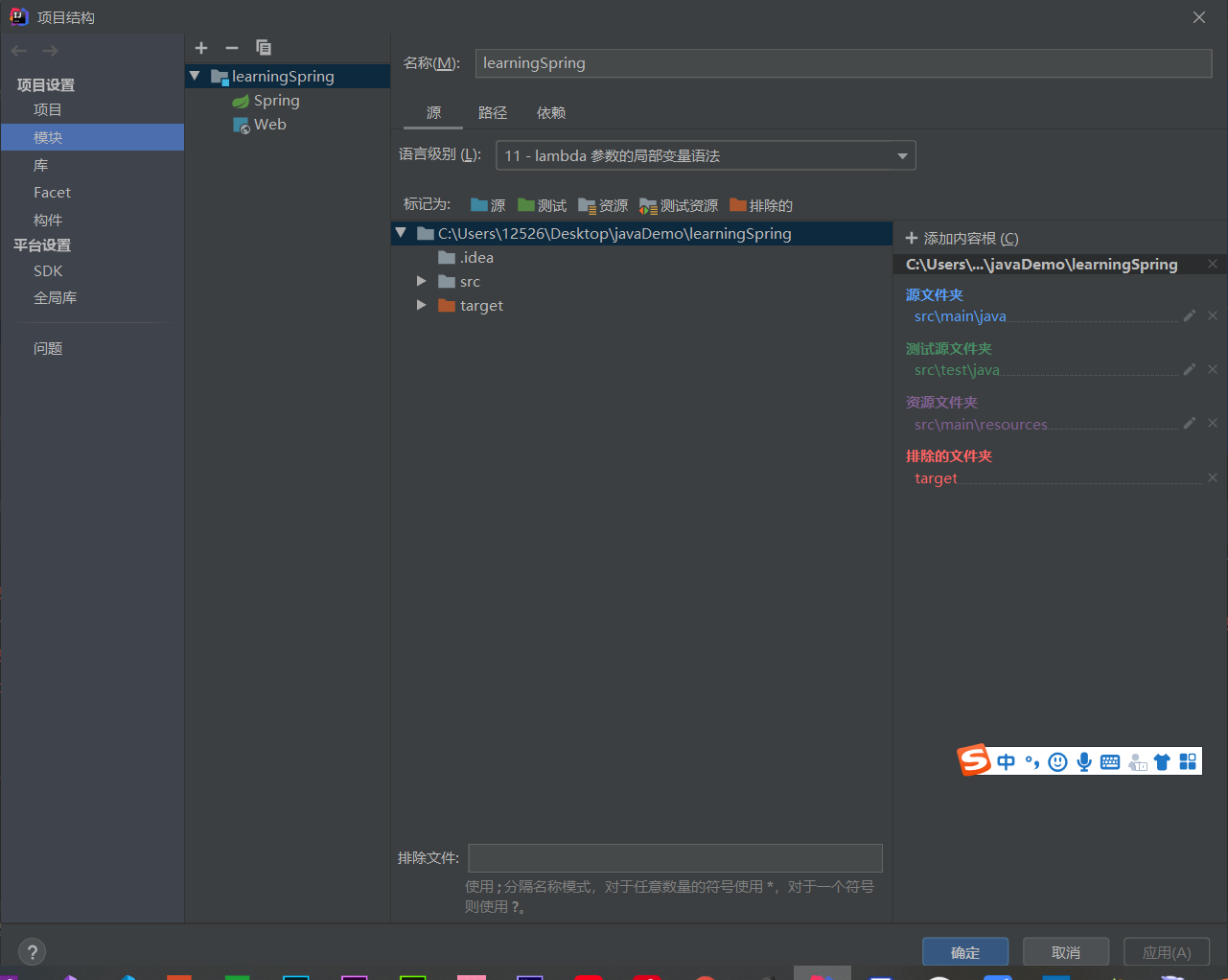The image size is (1228, 980).
Task: Click the Sogou input method logo
Action: [974, 760]
